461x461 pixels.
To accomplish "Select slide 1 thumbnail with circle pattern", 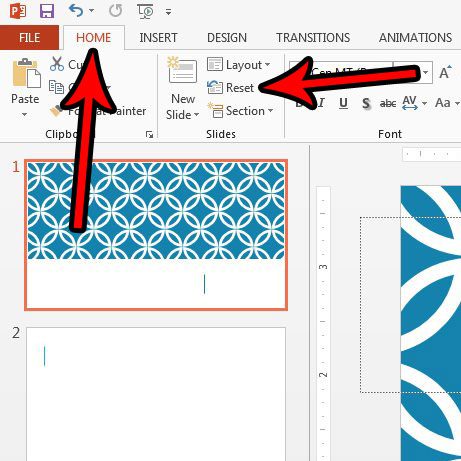I will 156,235.
